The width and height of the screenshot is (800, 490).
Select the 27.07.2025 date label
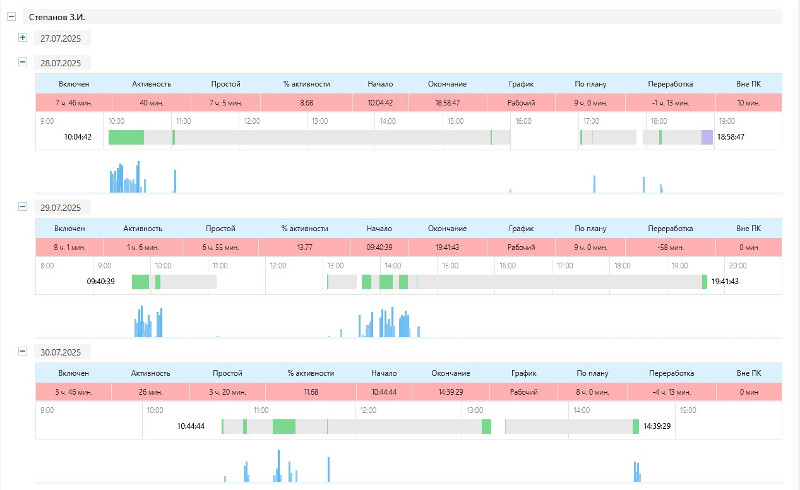[61, 38]
